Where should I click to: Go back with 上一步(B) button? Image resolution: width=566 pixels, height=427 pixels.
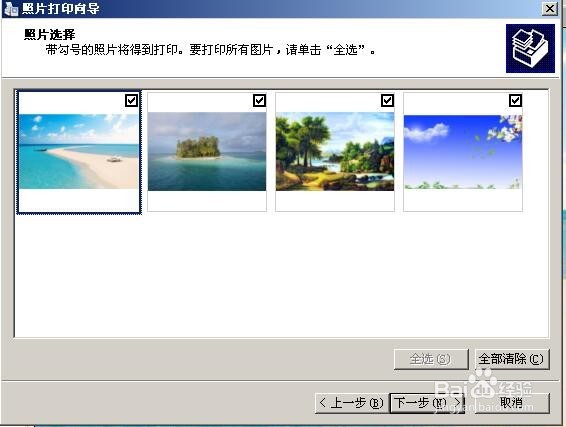click(x=352, y=403)
